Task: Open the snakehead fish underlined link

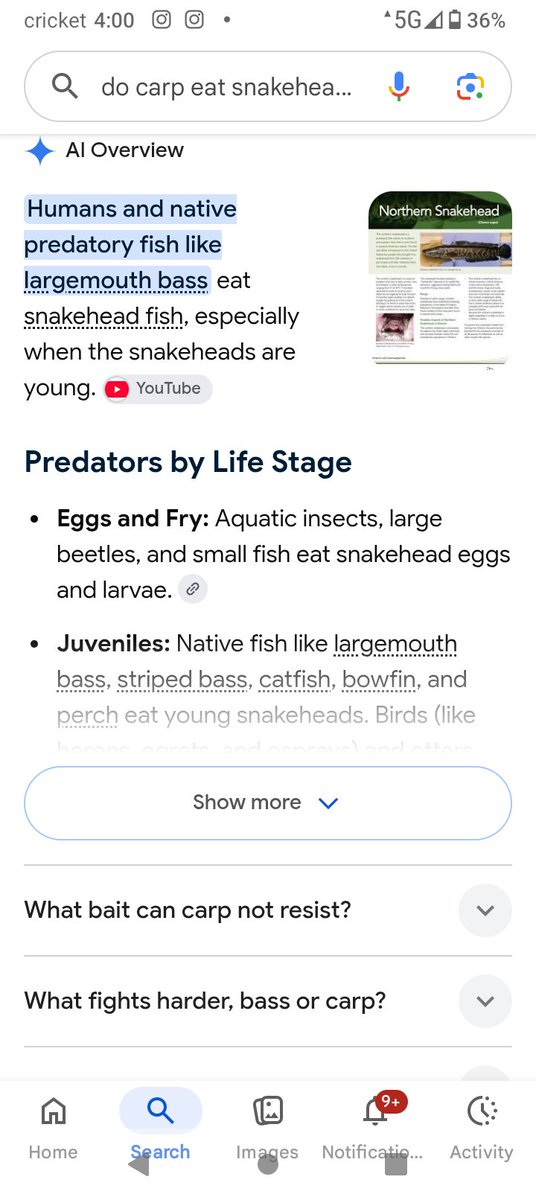Action: [104, 316]
